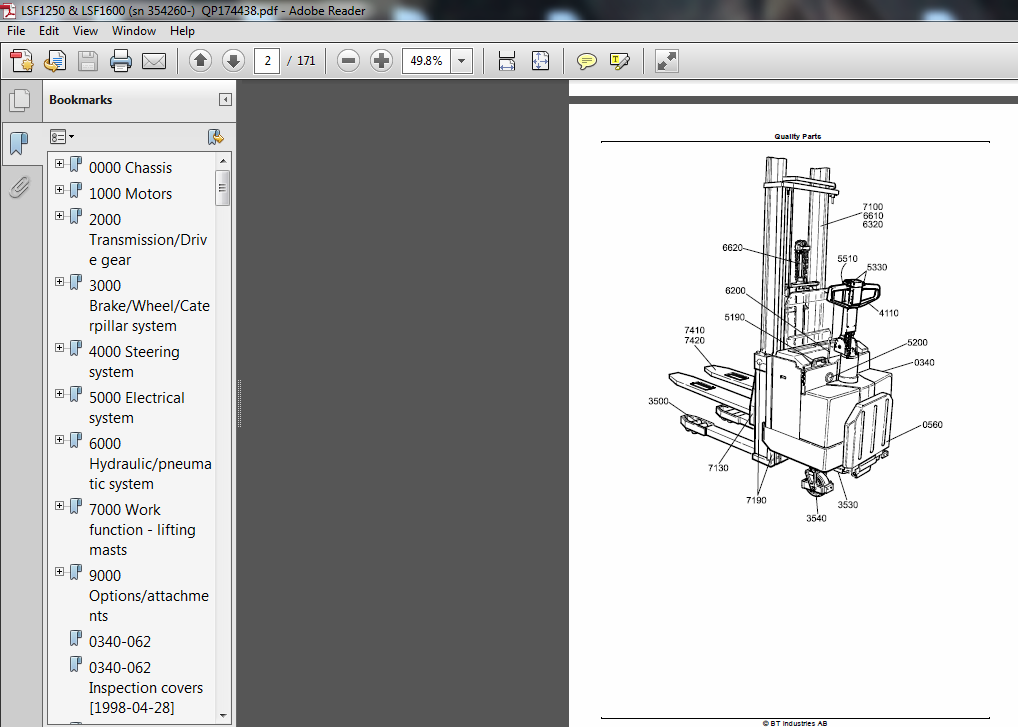Open the bookmarks options menu
The image size is (1018, 727).
[x=62, y=137]
